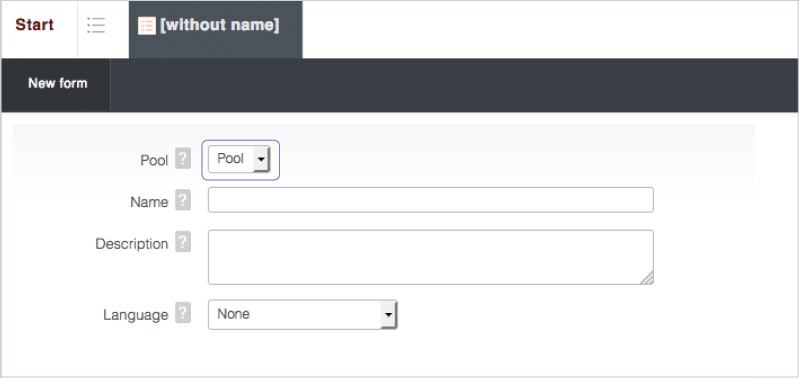Click the Description textarea resize grip

pyautogui.click(x=647, y=278)
